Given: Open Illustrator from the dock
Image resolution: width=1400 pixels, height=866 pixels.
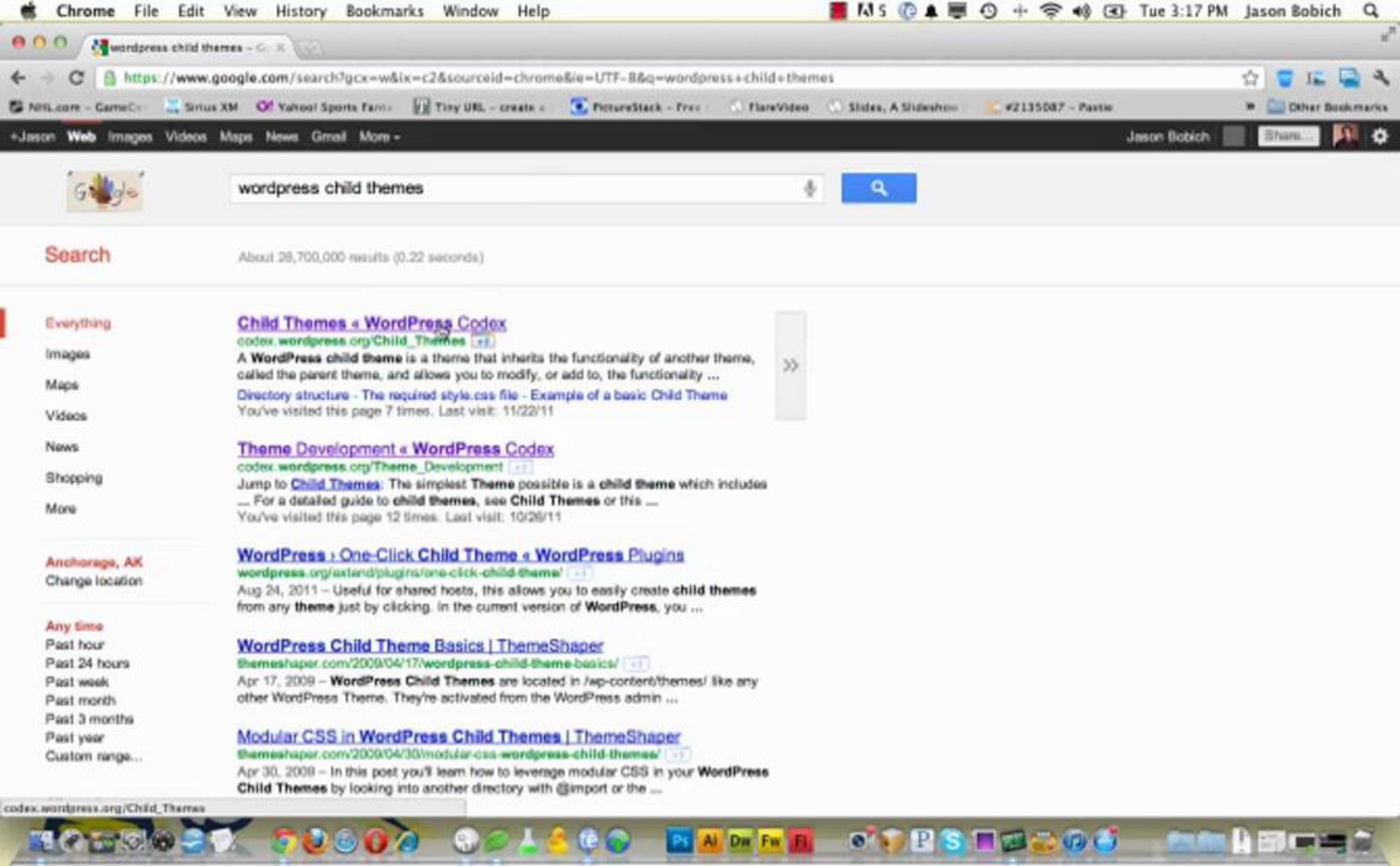Looking at the screenshot, I should tap(710, 841).
